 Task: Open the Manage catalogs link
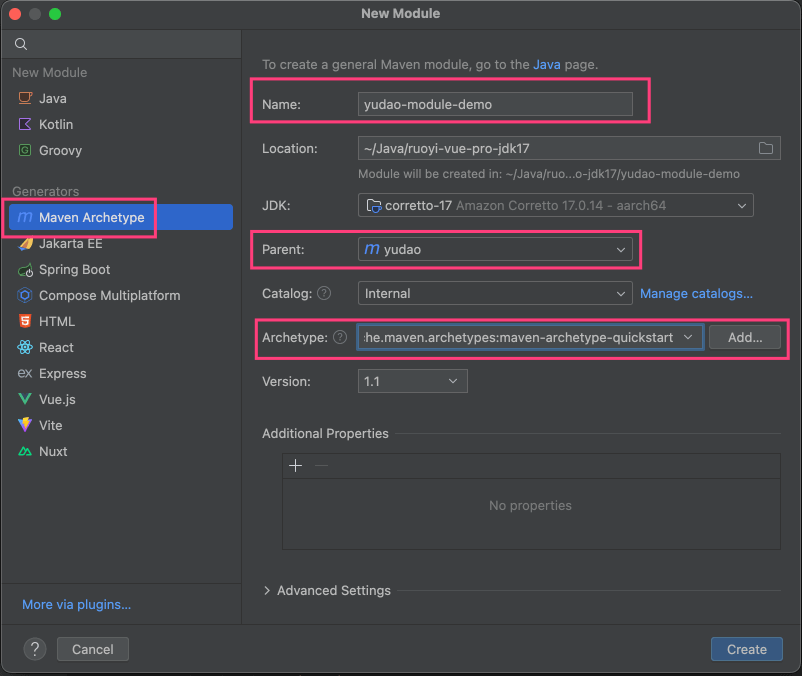coord(696,294)
